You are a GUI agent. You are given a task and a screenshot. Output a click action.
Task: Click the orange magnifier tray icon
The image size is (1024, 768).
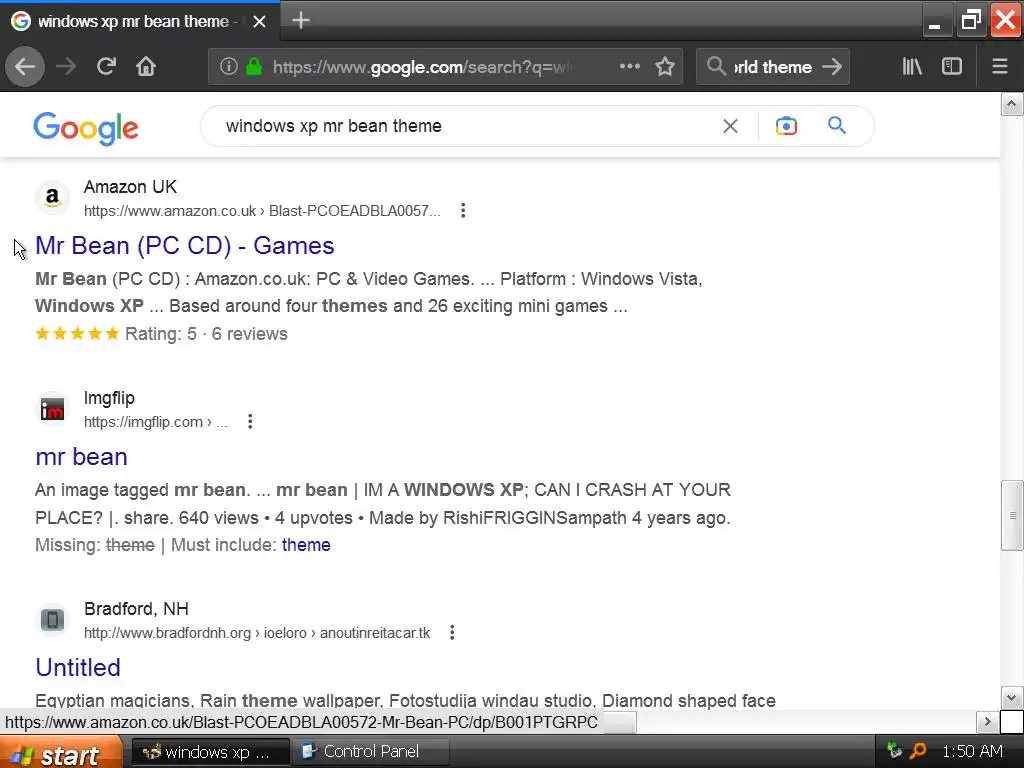[x=918, y=751]
